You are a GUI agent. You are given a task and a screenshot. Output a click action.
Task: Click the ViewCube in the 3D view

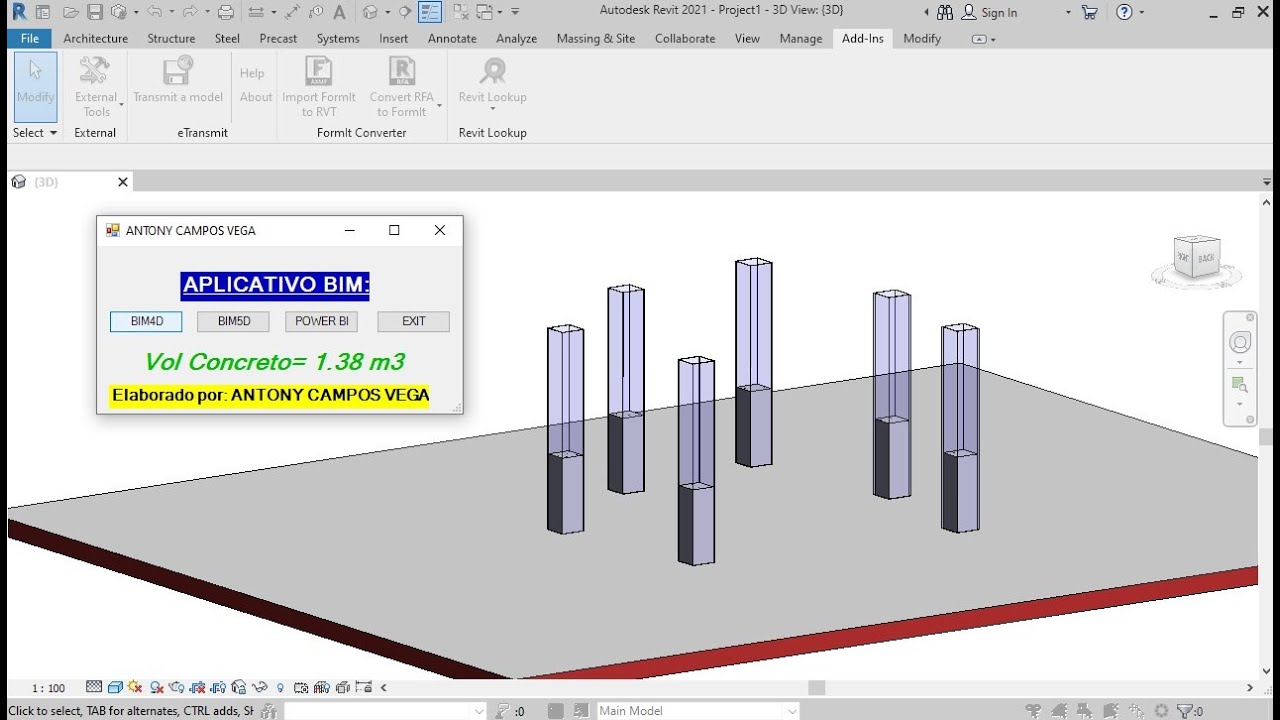[1196, 257]
